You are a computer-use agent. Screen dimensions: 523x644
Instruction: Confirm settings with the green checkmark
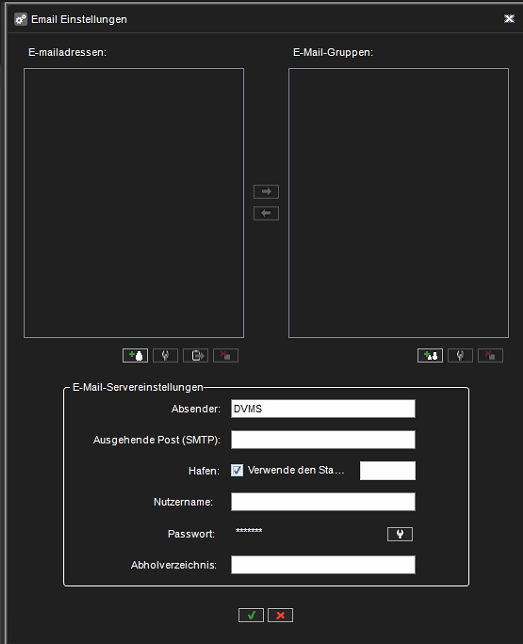(x=251, y=615)
